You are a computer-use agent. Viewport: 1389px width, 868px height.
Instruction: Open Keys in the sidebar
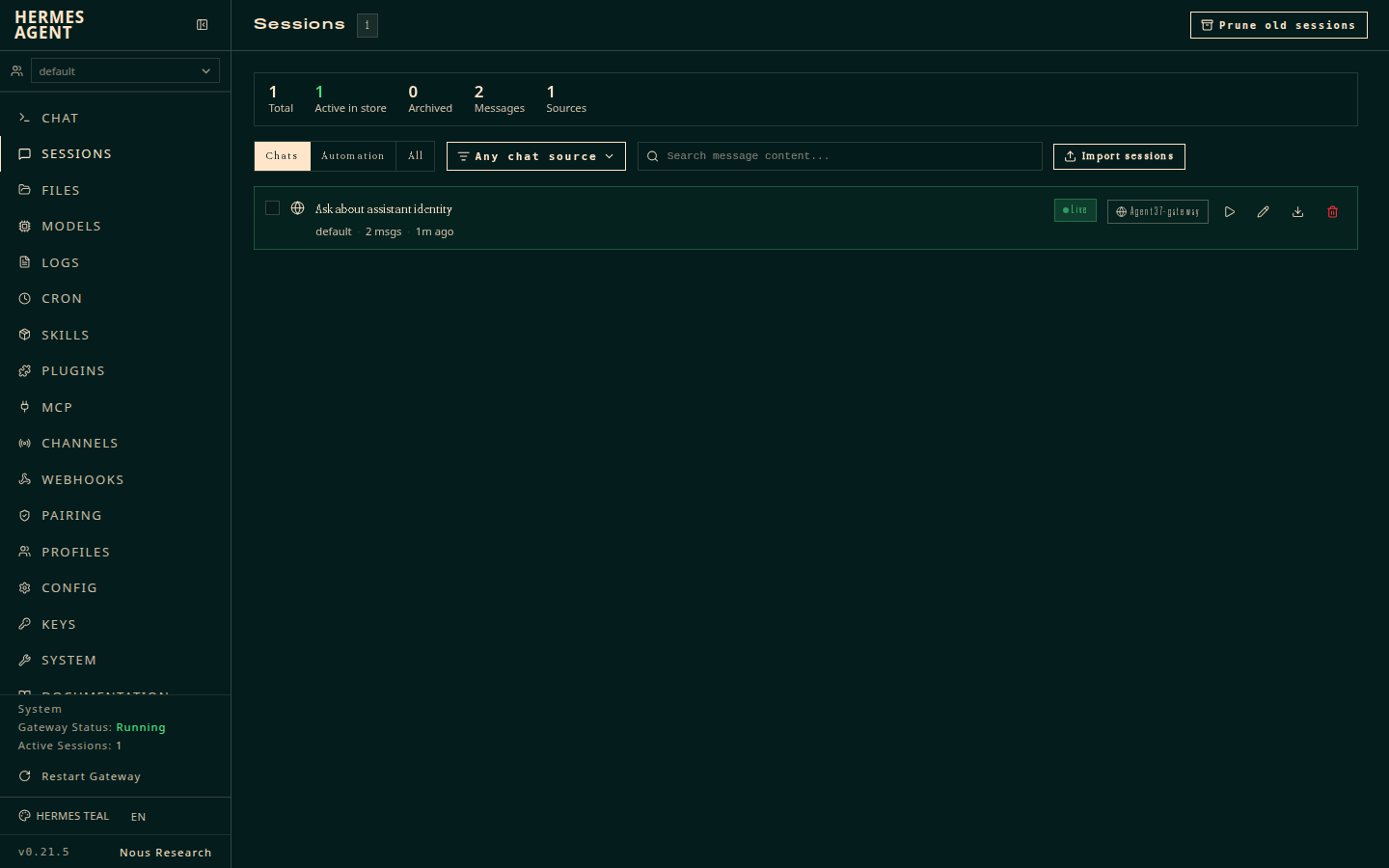[116, 624]
